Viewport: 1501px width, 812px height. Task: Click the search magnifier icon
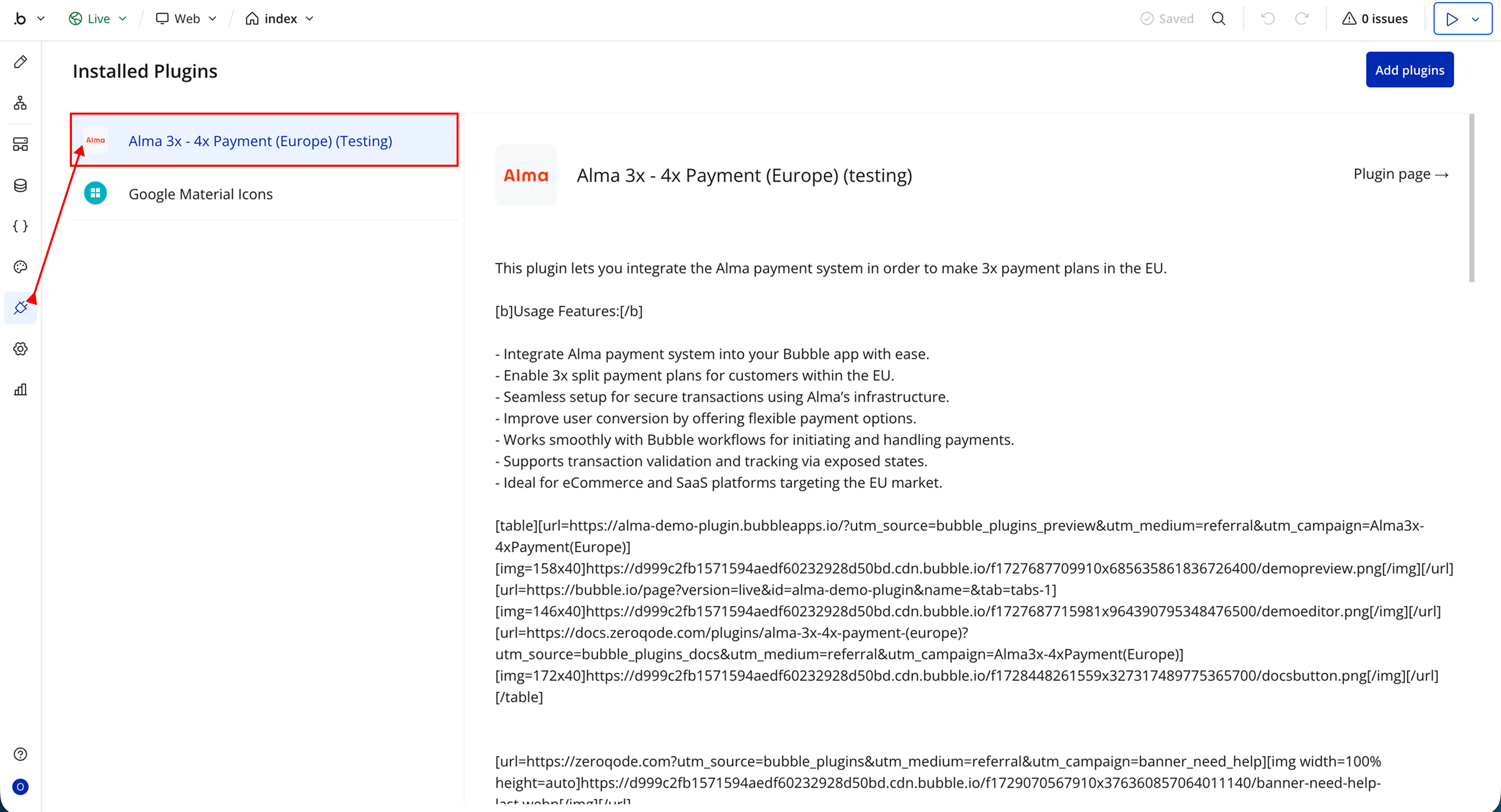tap(1219, 19)
